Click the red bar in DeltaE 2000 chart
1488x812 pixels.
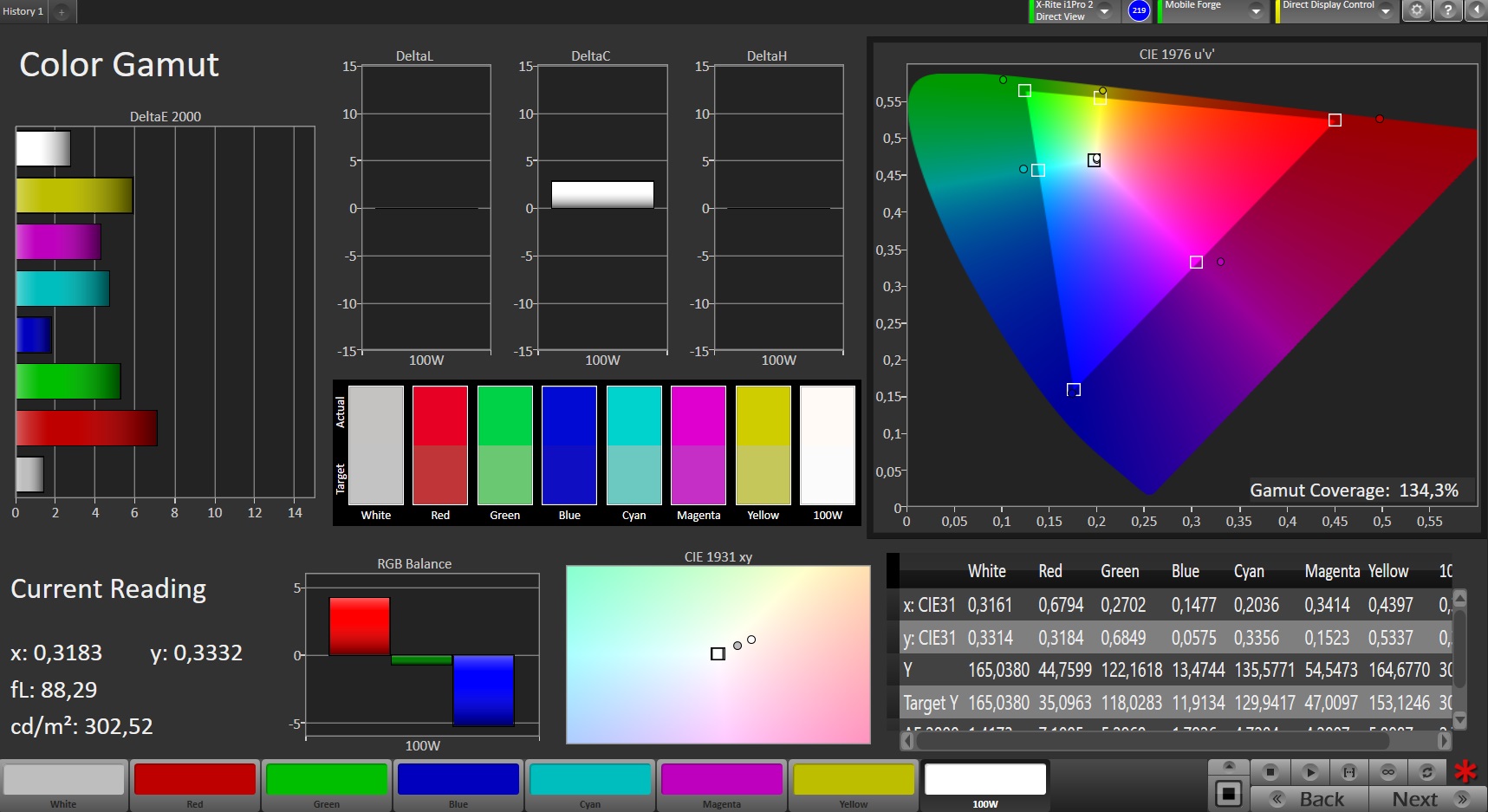[x=87, y=428]
